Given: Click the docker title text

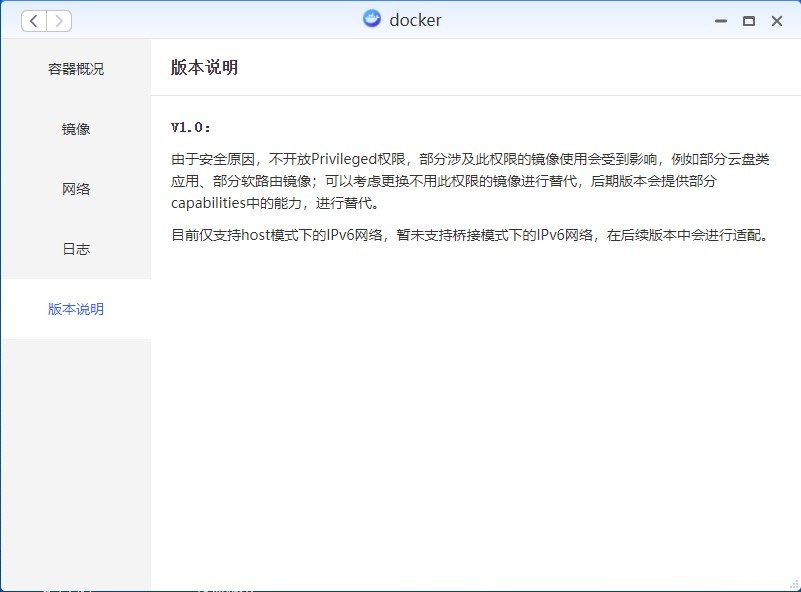Looking at the screenshot, I should 415,20.
